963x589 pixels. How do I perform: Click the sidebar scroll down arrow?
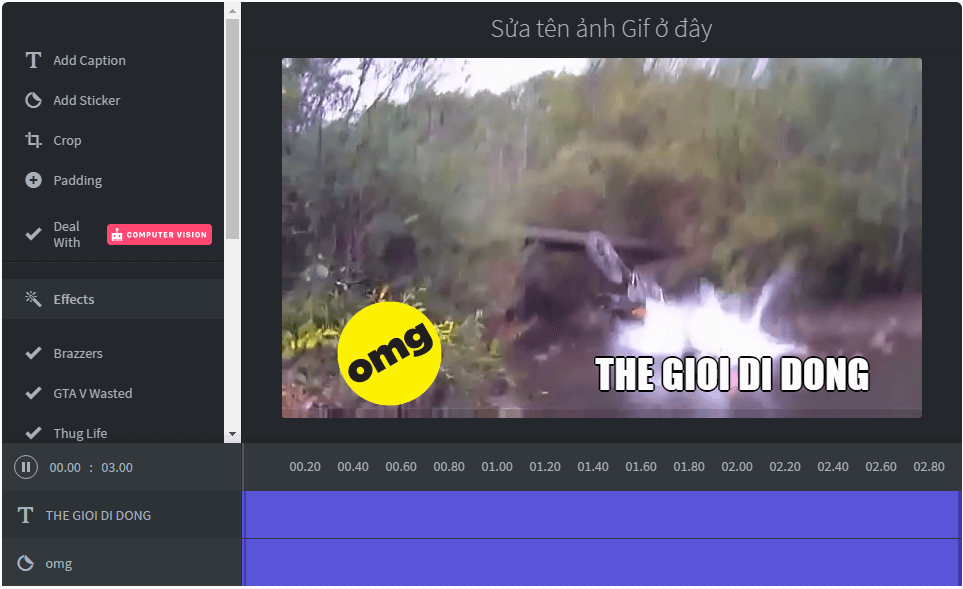point(232,434)
